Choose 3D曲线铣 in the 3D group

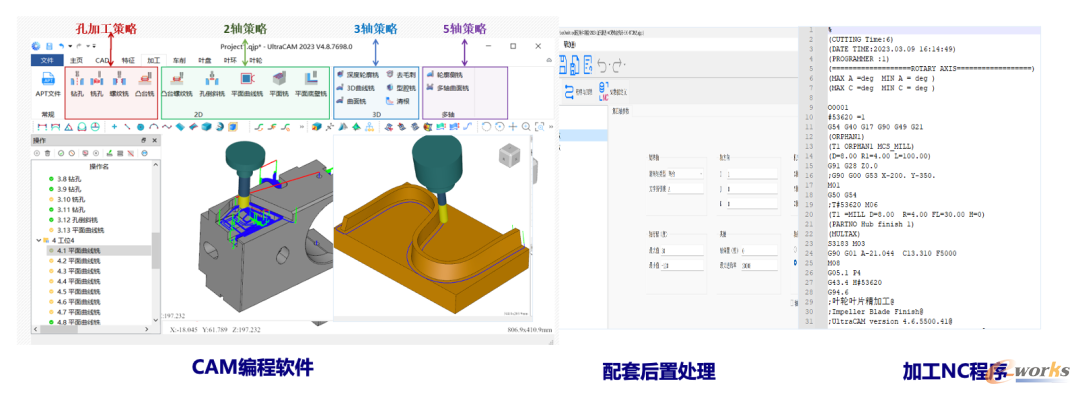pos(355,87)
